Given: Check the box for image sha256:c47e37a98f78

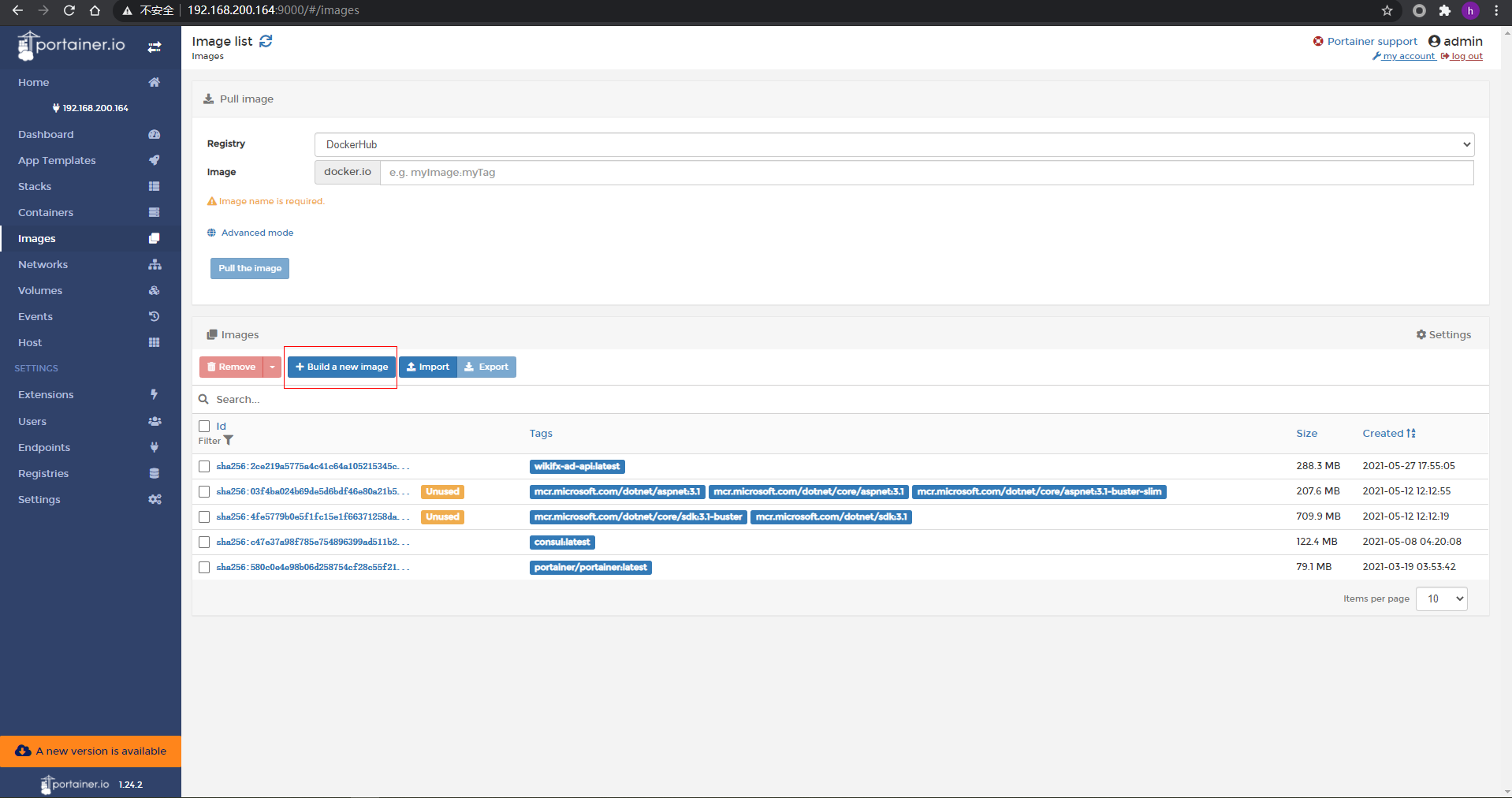Looking at the screenshot, I should tap(204, 542).
